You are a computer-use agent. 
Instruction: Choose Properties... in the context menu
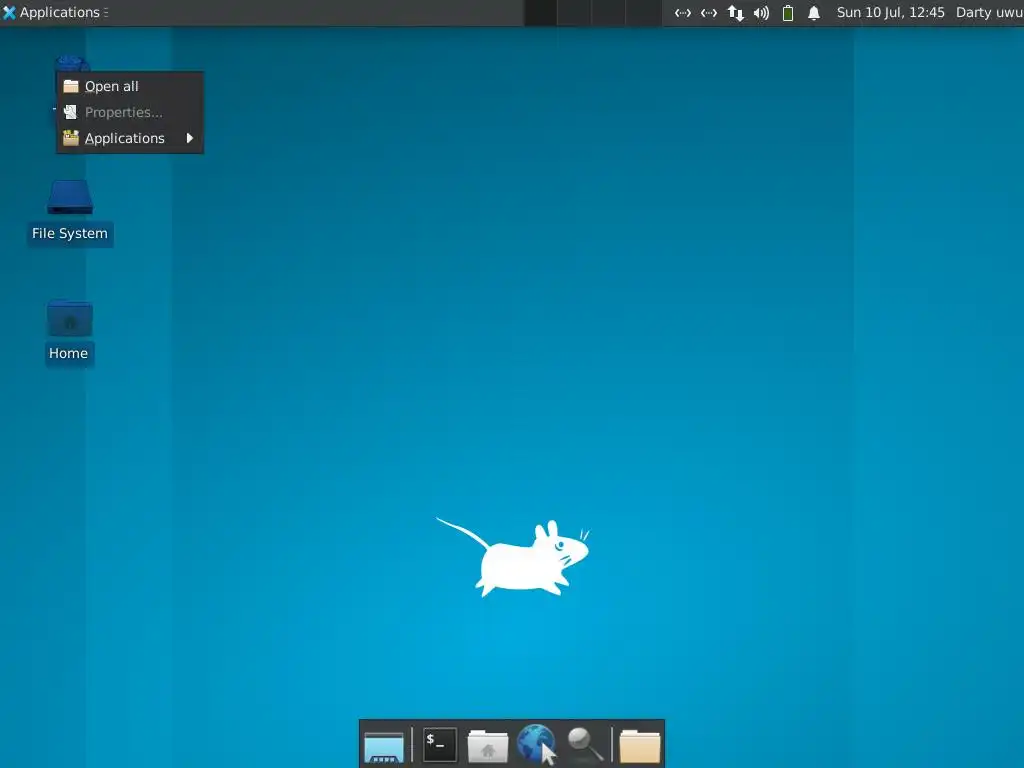(x=130, y=112)
